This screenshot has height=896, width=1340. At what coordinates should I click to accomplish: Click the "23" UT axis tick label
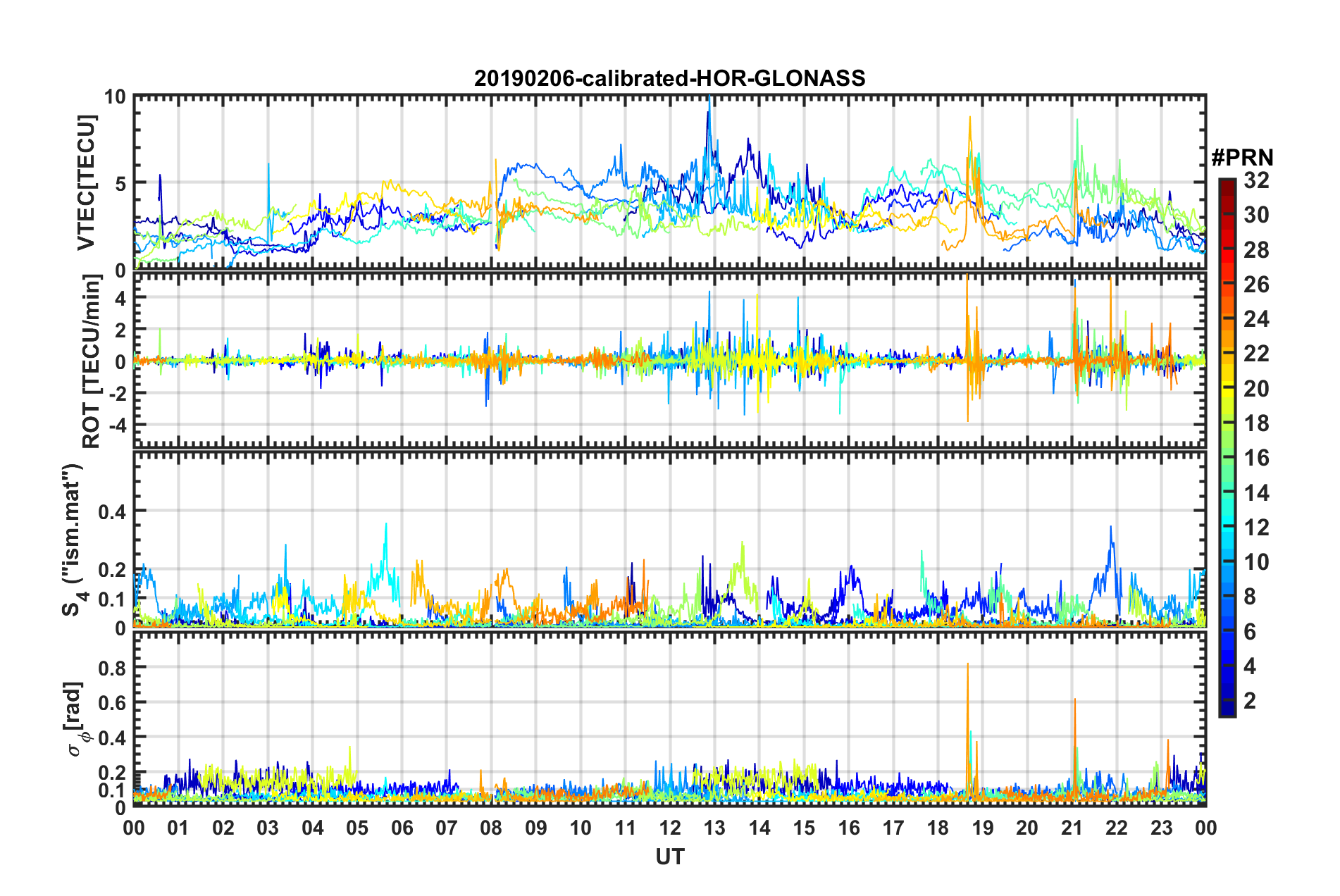pyautogui.click(x=1161, y=828)
